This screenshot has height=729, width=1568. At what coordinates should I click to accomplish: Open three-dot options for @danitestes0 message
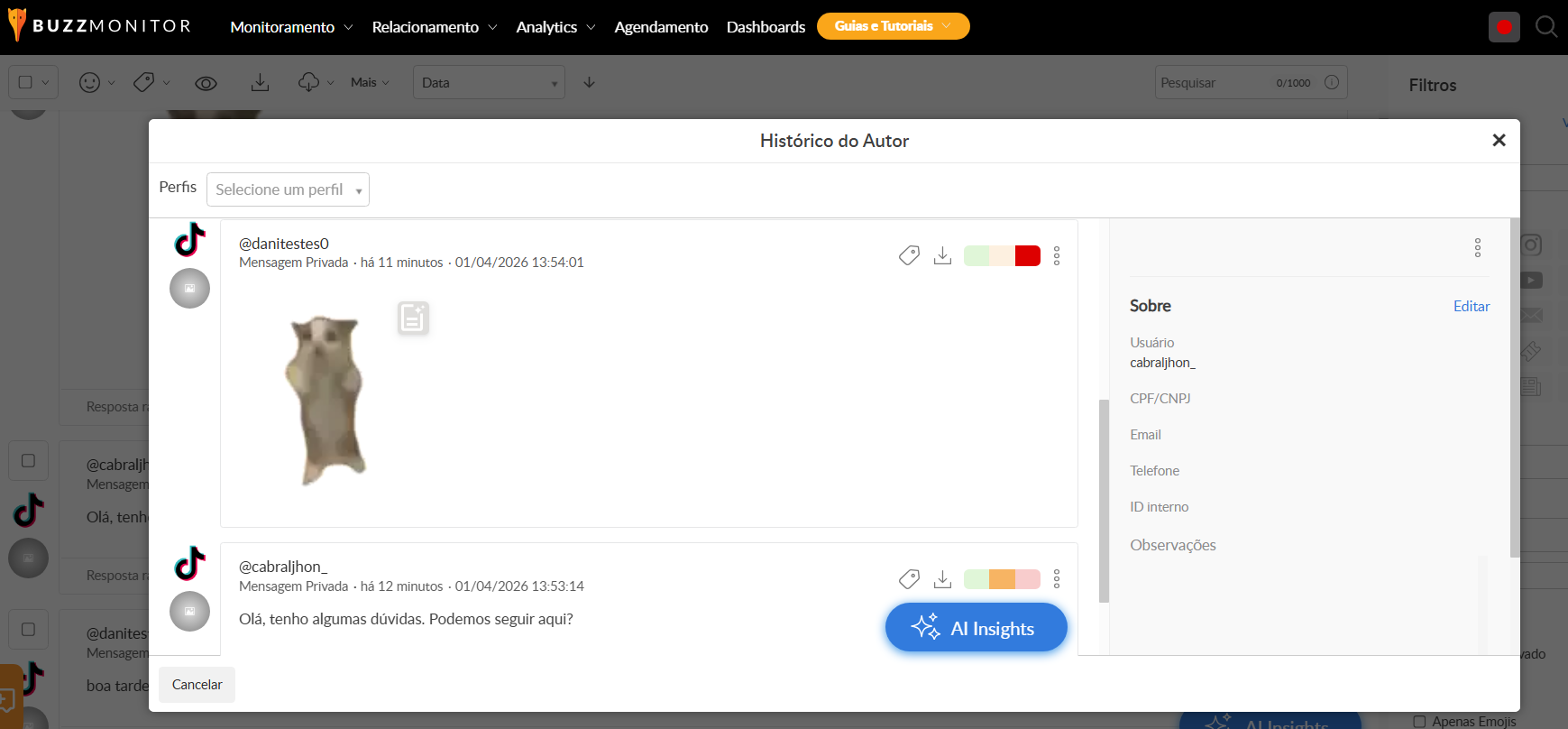click(x=1057, y=255)
